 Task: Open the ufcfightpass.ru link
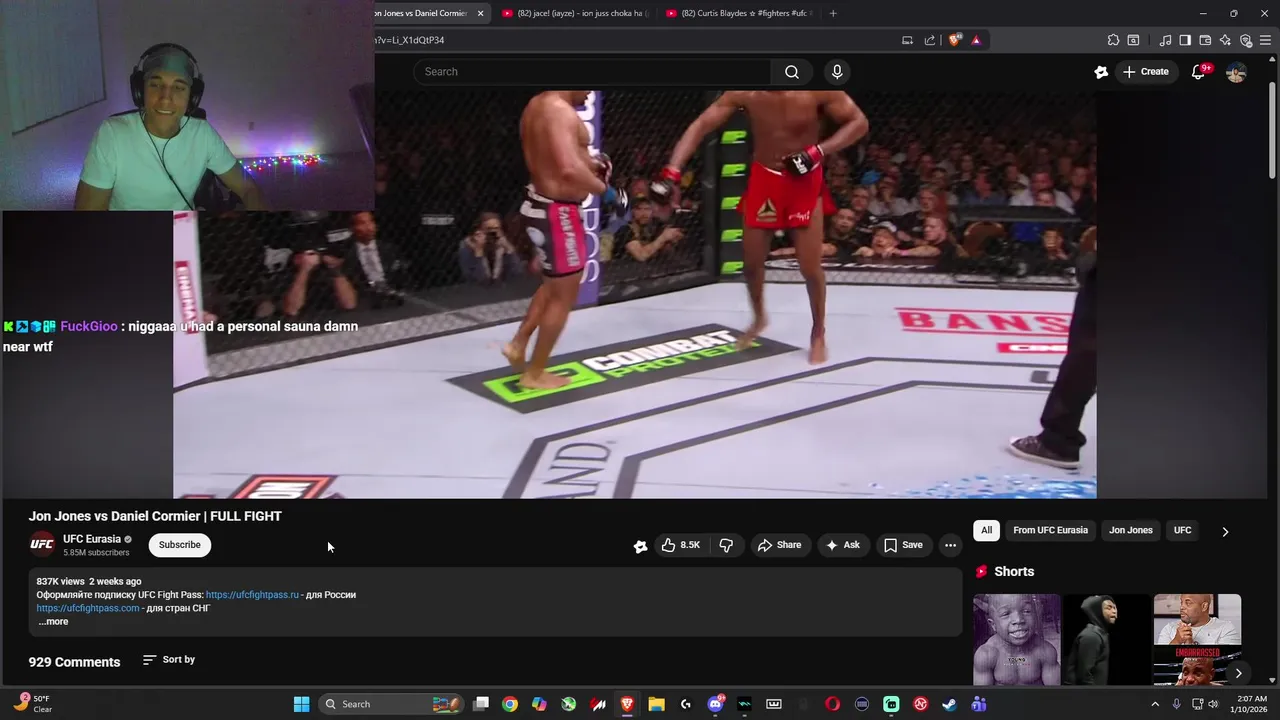tap(252, 595)
